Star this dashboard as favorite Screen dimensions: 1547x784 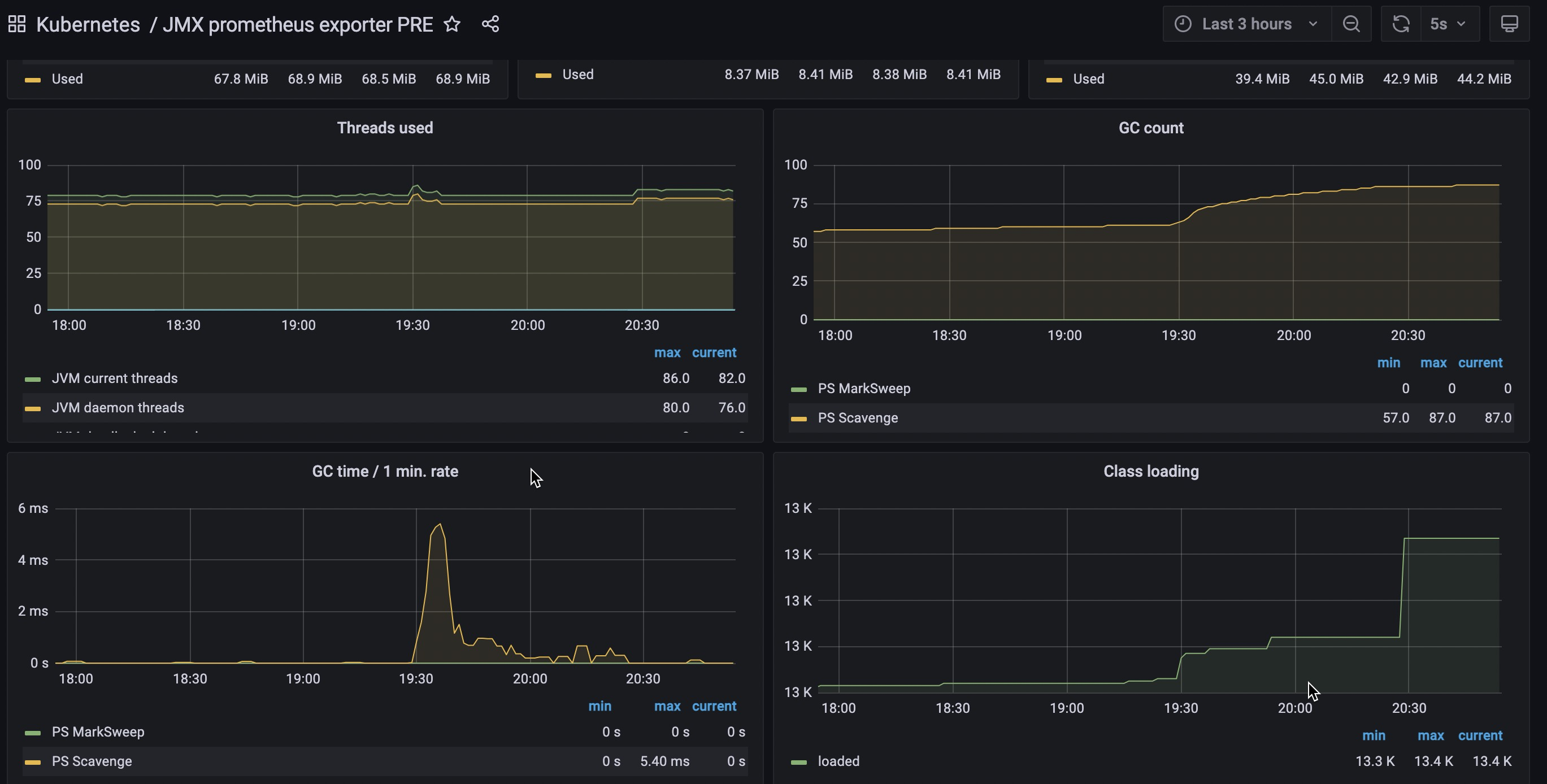click(451, 24)
